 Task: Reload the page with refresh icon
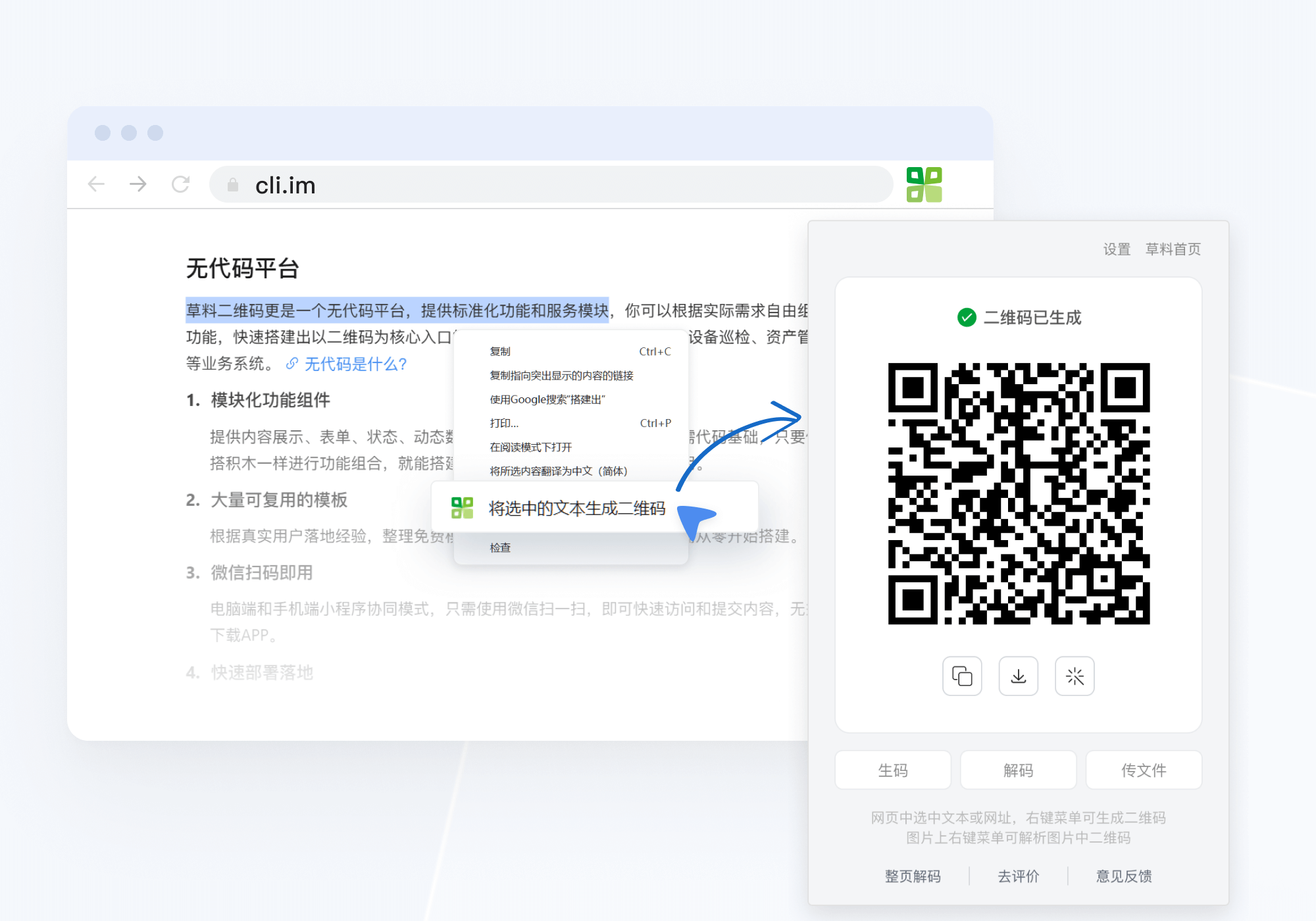180,184
